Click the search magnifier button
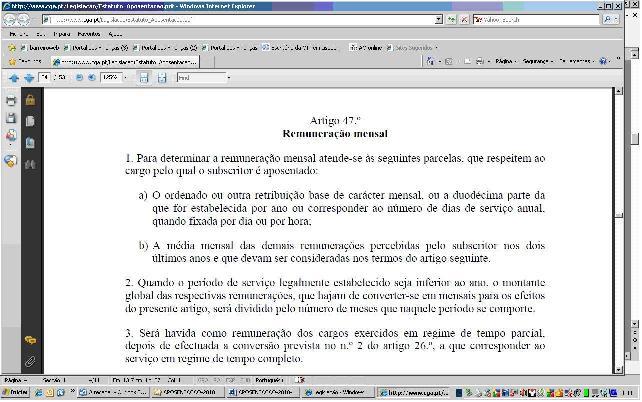 click(608, 19)
